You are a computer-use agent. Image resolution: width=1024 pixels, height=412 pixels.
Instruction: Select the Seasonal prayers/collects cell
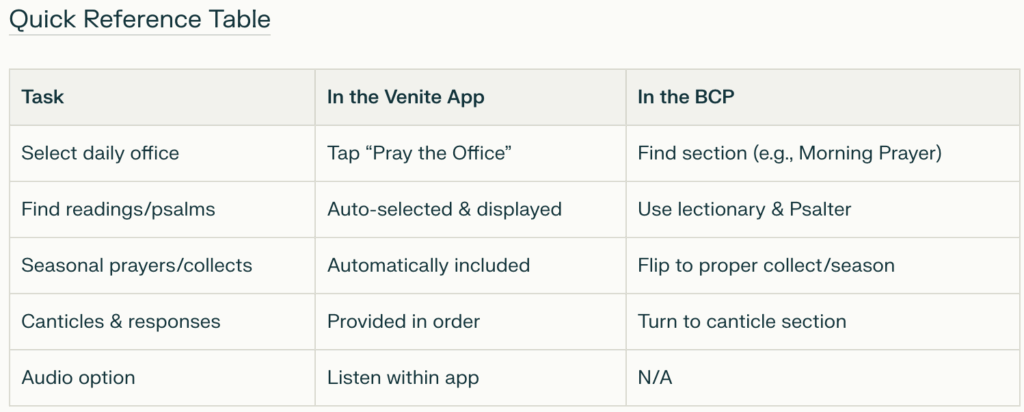click(x=162, y=266)
